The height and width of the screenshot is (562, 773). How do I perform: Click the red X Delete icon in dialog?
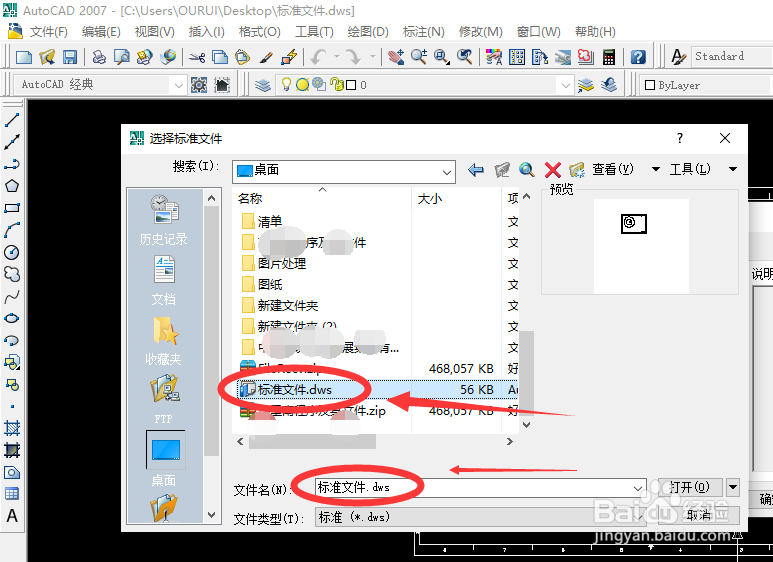point(553,170)
